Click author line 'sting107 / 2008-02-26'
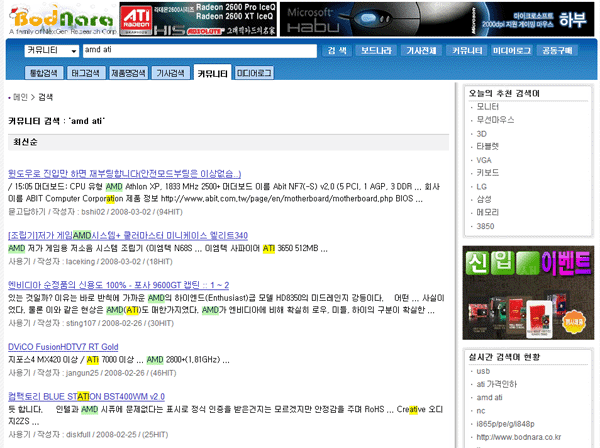This screenshot has width=600, height=448. pyautogui.click(x=91, y=323)
